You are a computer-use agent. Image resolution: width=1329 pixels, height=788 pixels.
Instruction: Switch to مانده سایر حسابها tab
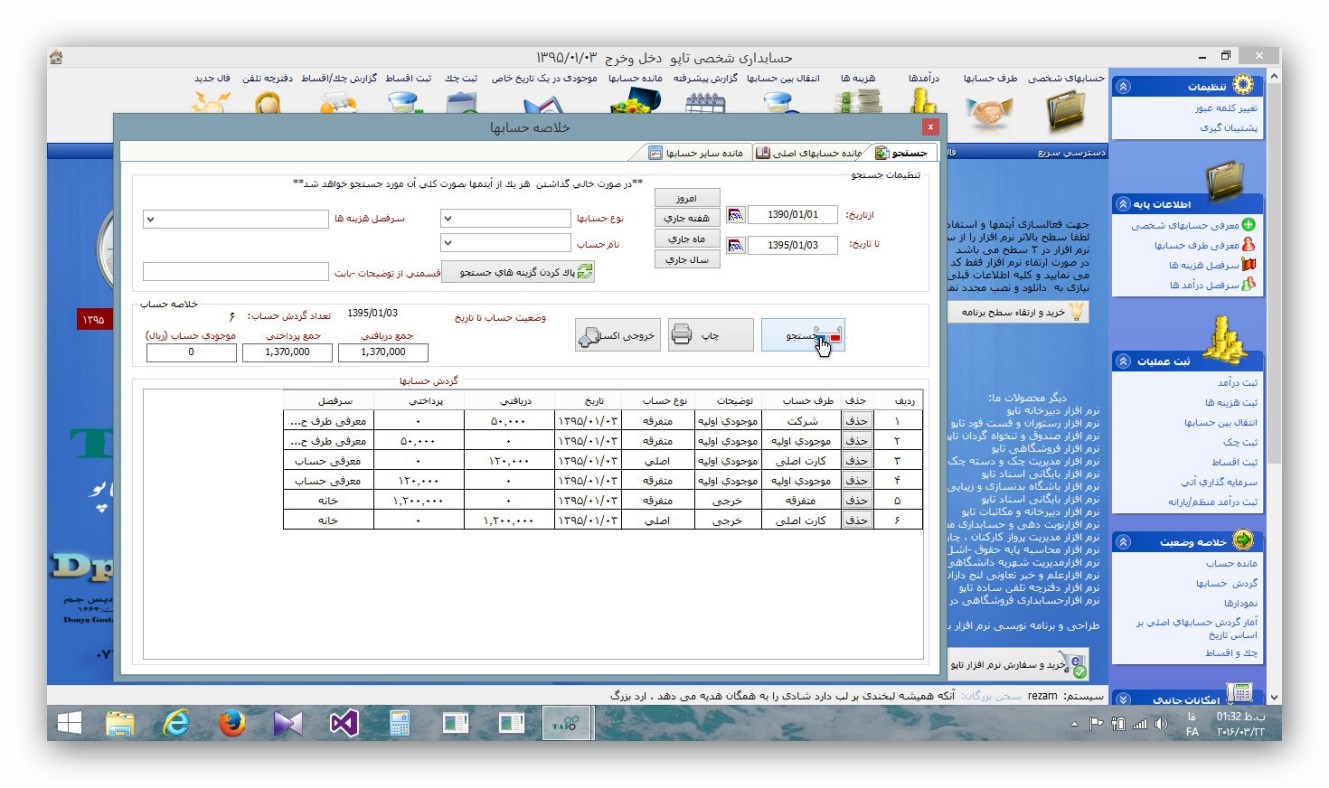click(696, 153)
